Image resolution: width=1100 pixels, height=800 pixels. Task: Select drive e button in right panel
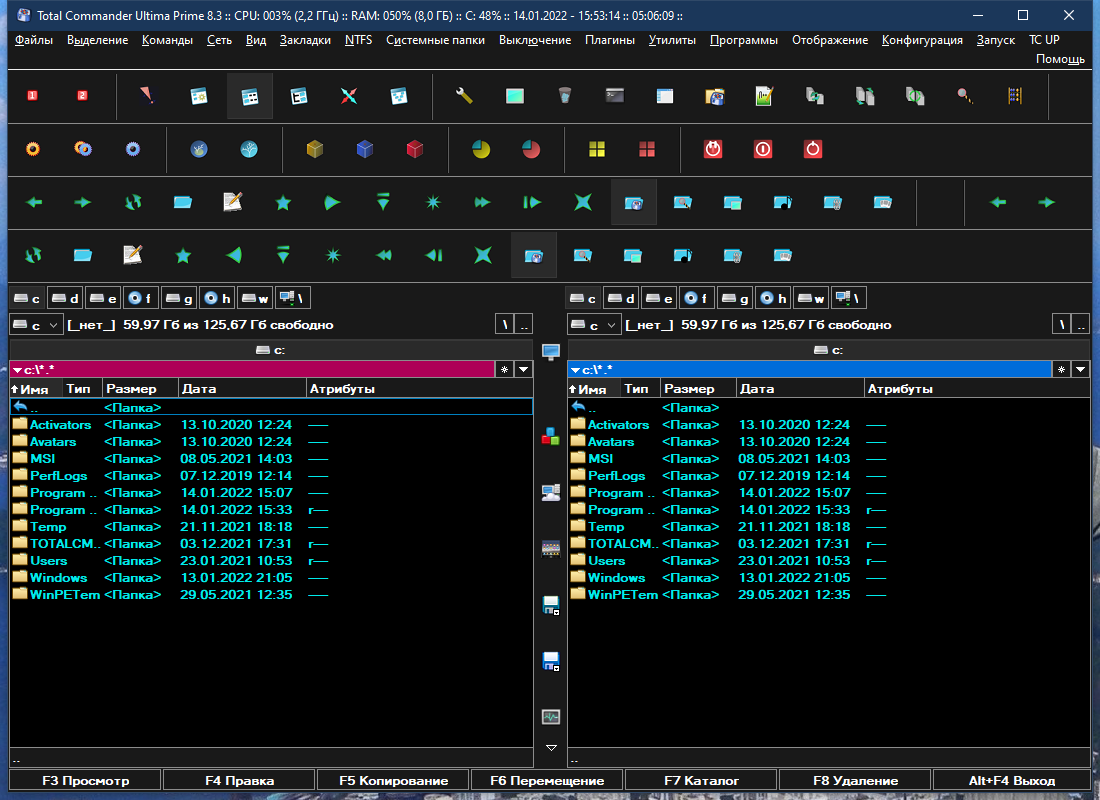point(659,298)
